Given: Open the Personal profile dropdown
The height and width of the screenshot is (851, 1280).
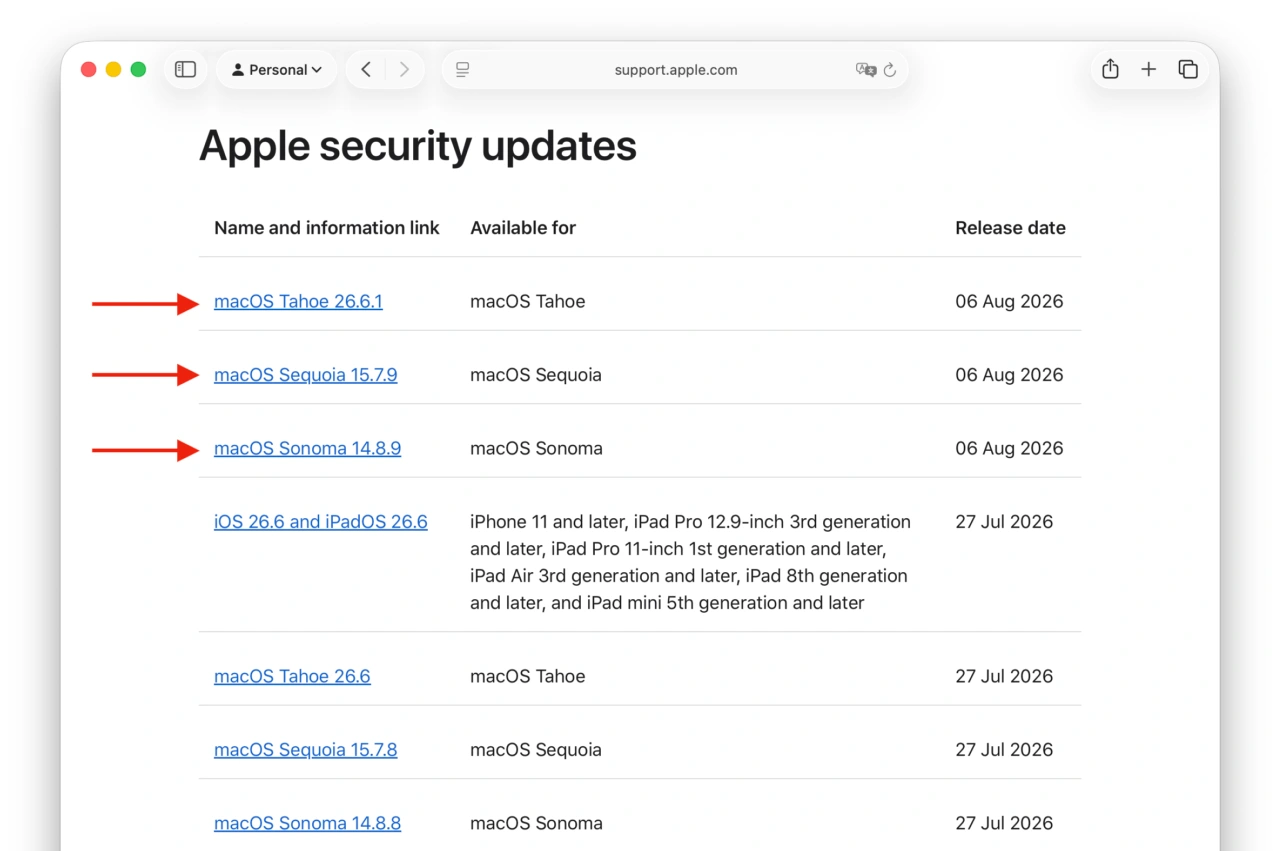Looking at the screenshot, I should pyautogui.click(x=277, y=70).
